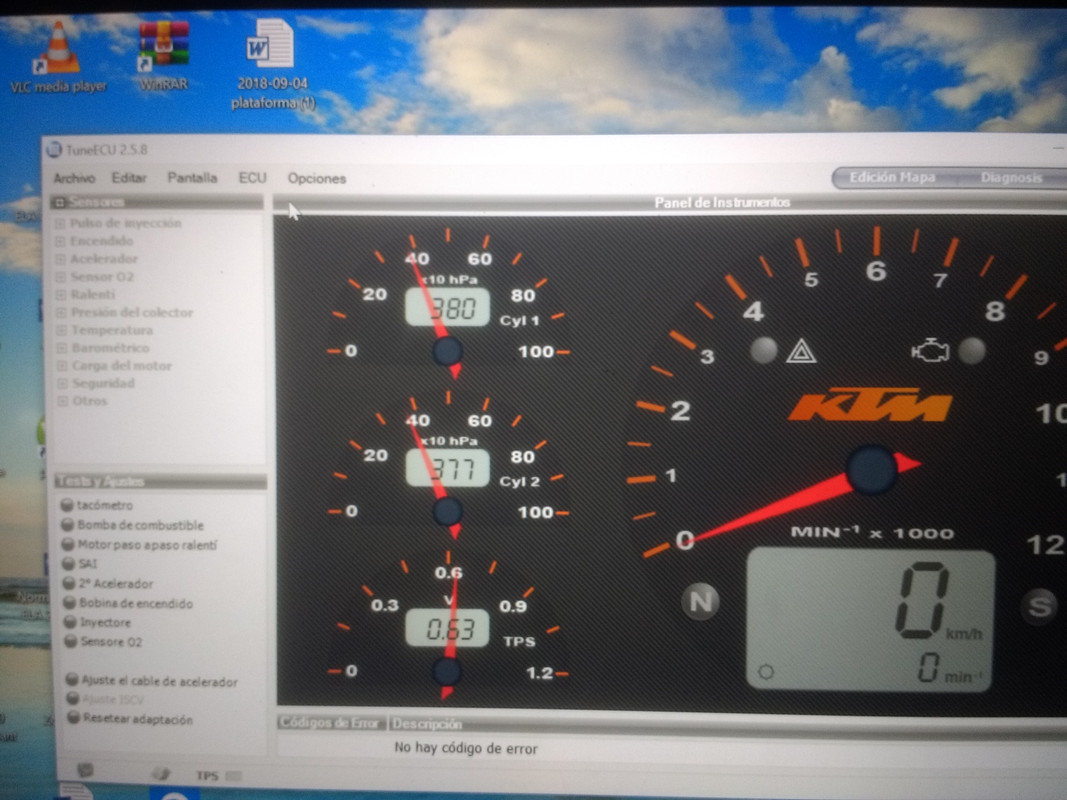Image resolution: width=1067 pixels, height=800 pixels.
Task: Expand Ralenti sensor node
Action: 61,295
